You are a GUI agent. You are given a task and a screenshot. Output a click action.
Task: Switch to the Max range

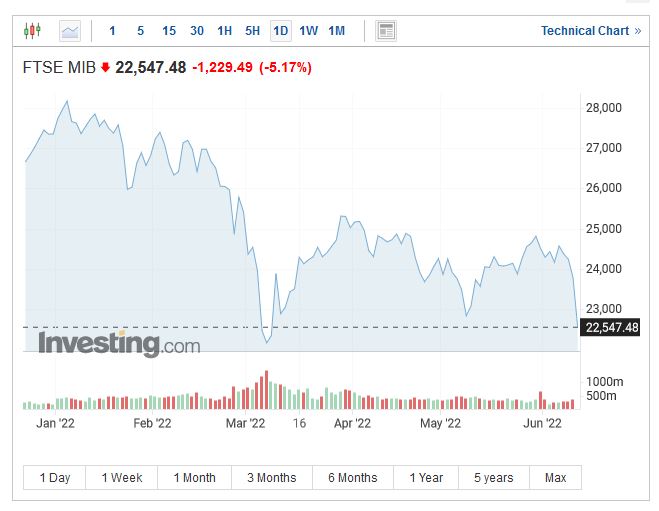555,478
